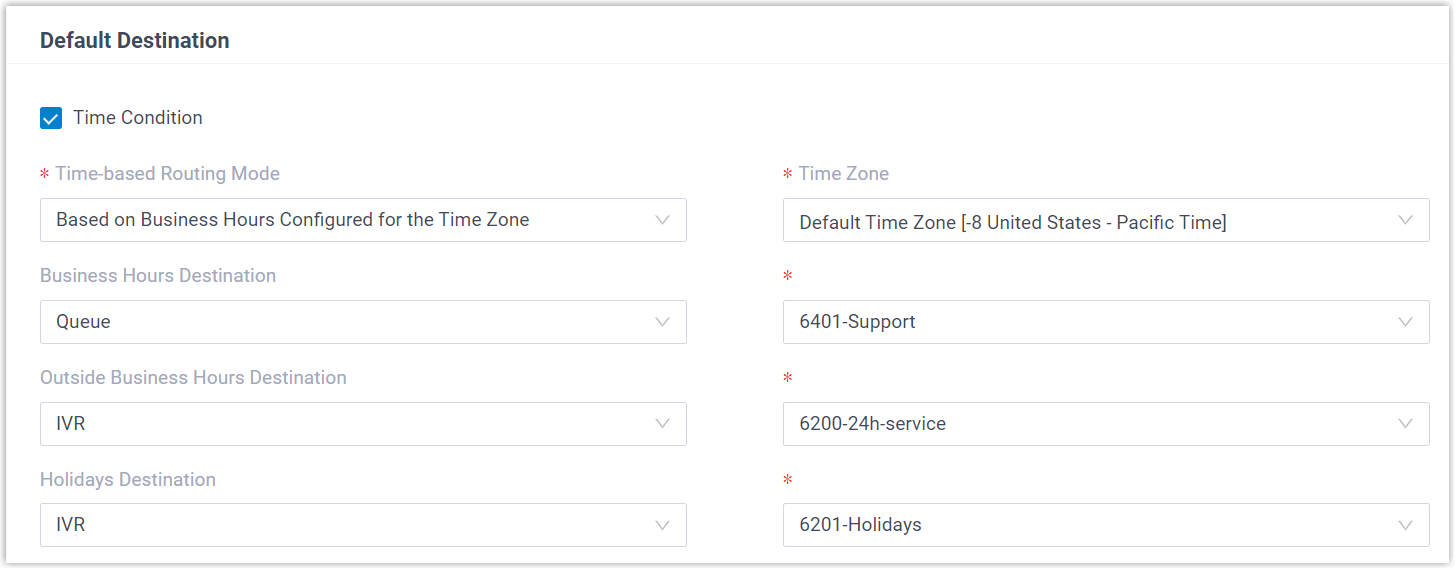Image resolution: width=1455 pixels, height=569 pixels.
Task: Click the chevron arrow in the Time-based Routing Mode field
Action: click(662, 220)
